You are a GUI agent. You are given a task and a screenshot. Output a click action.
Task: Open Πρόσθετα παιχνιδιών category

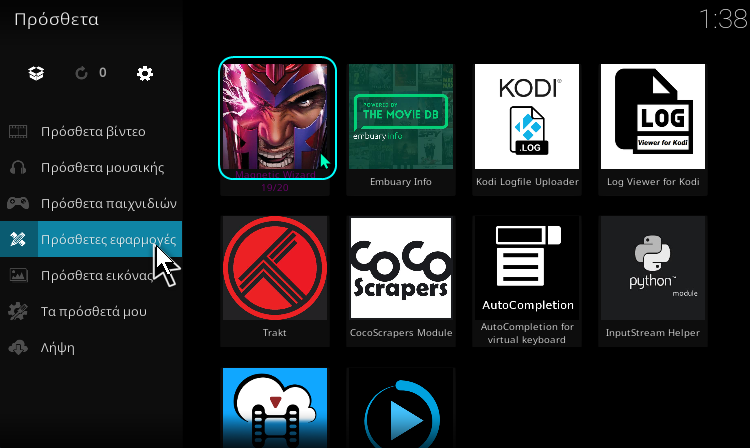point(91,203)
